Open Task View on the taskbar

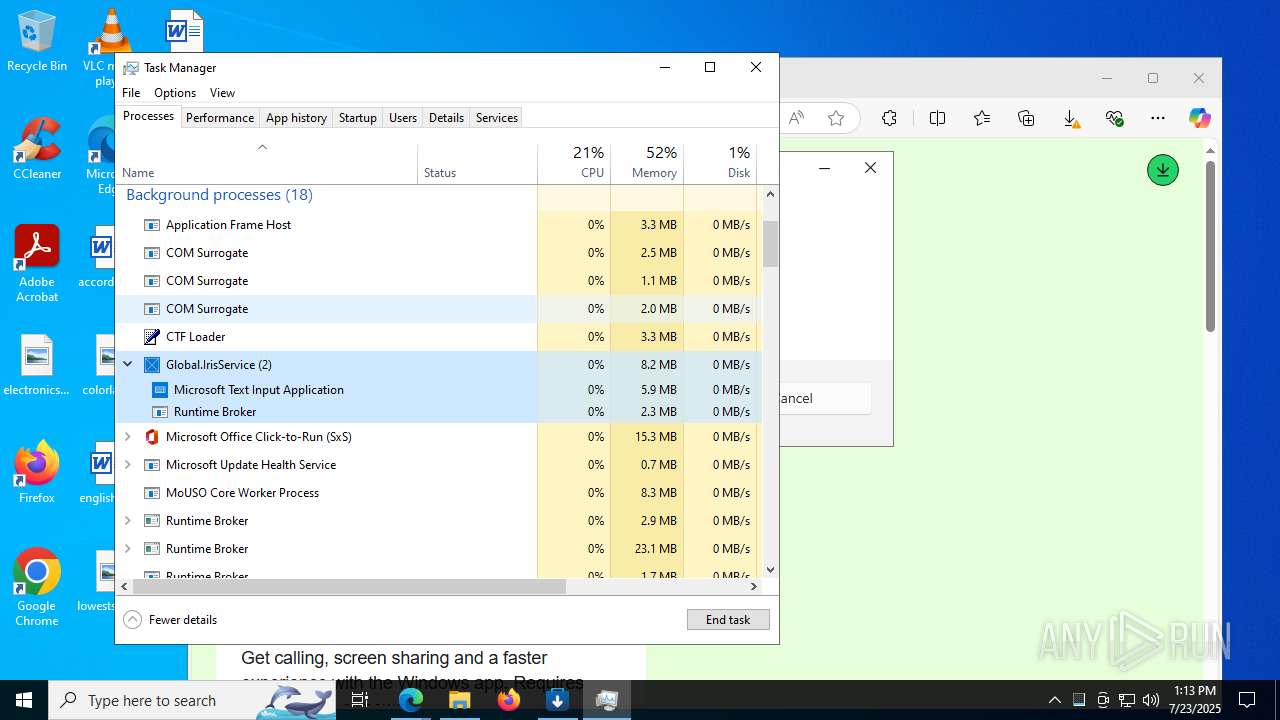(361, 700)
